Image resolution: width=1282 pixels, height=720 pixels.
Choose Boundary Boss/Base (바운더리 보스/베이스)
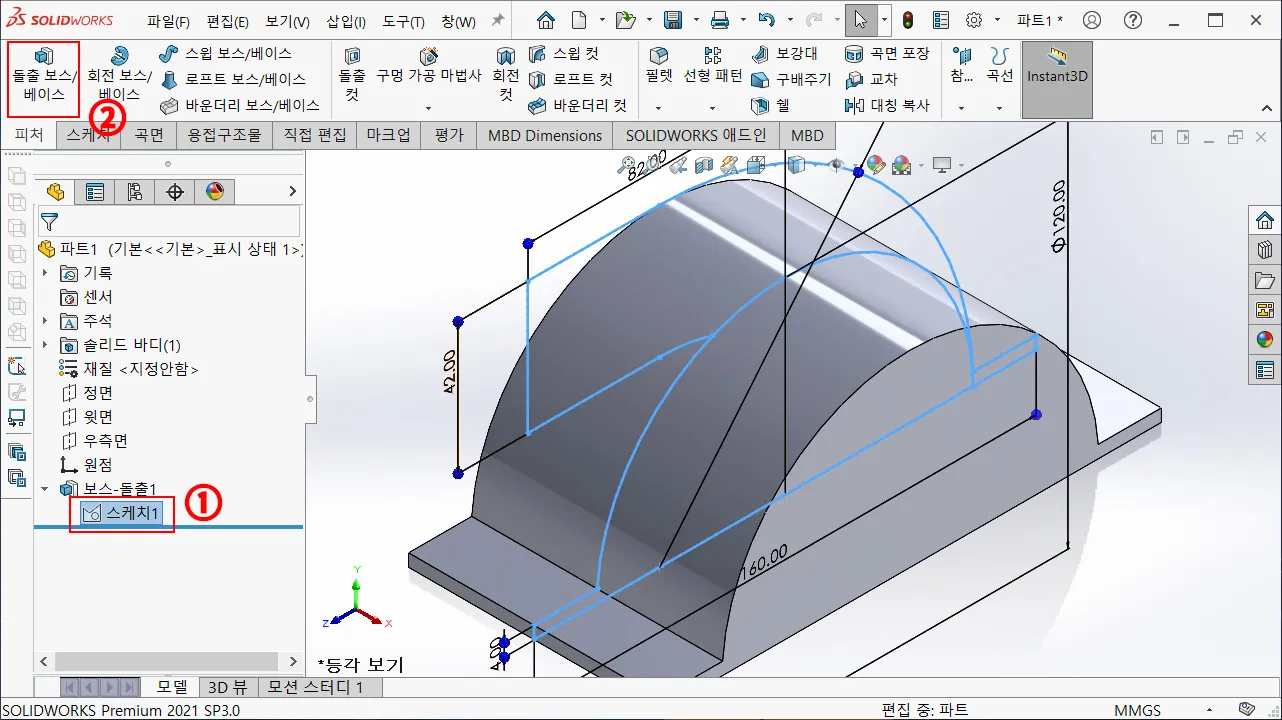tap(240, 105)
